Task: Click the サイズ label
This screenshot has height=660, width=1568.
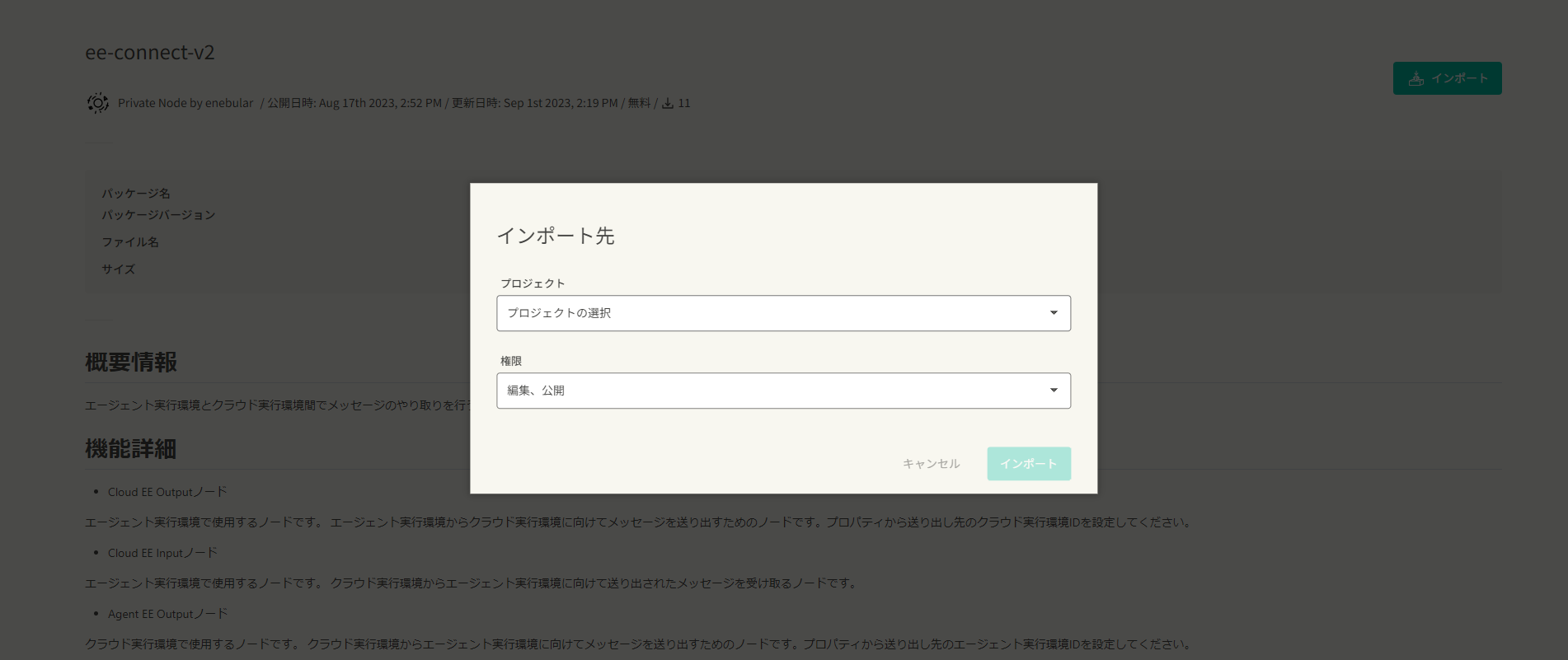Action: click(x=119, y=269)
